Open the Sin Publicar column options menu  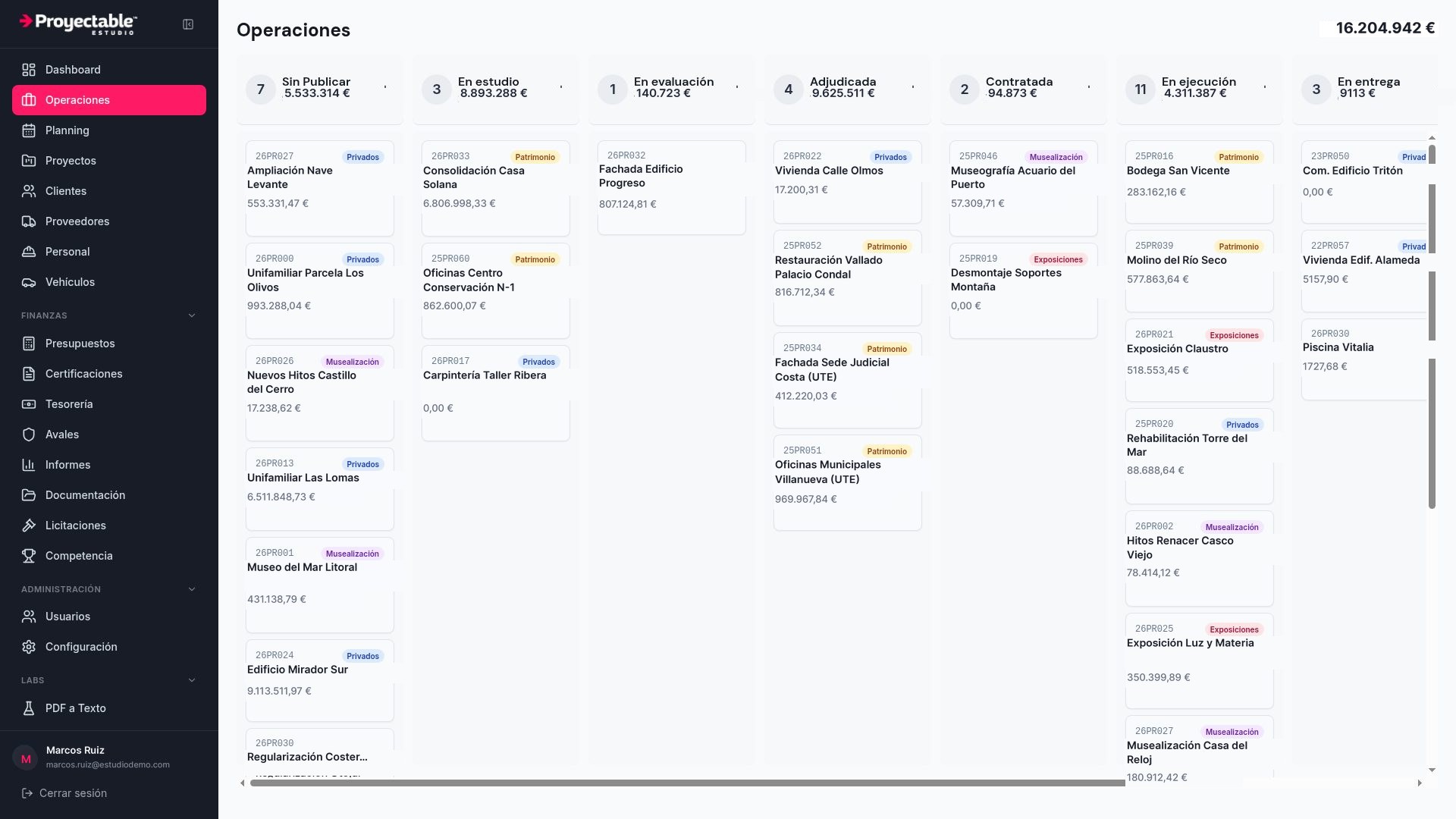(x=385, y=87)
